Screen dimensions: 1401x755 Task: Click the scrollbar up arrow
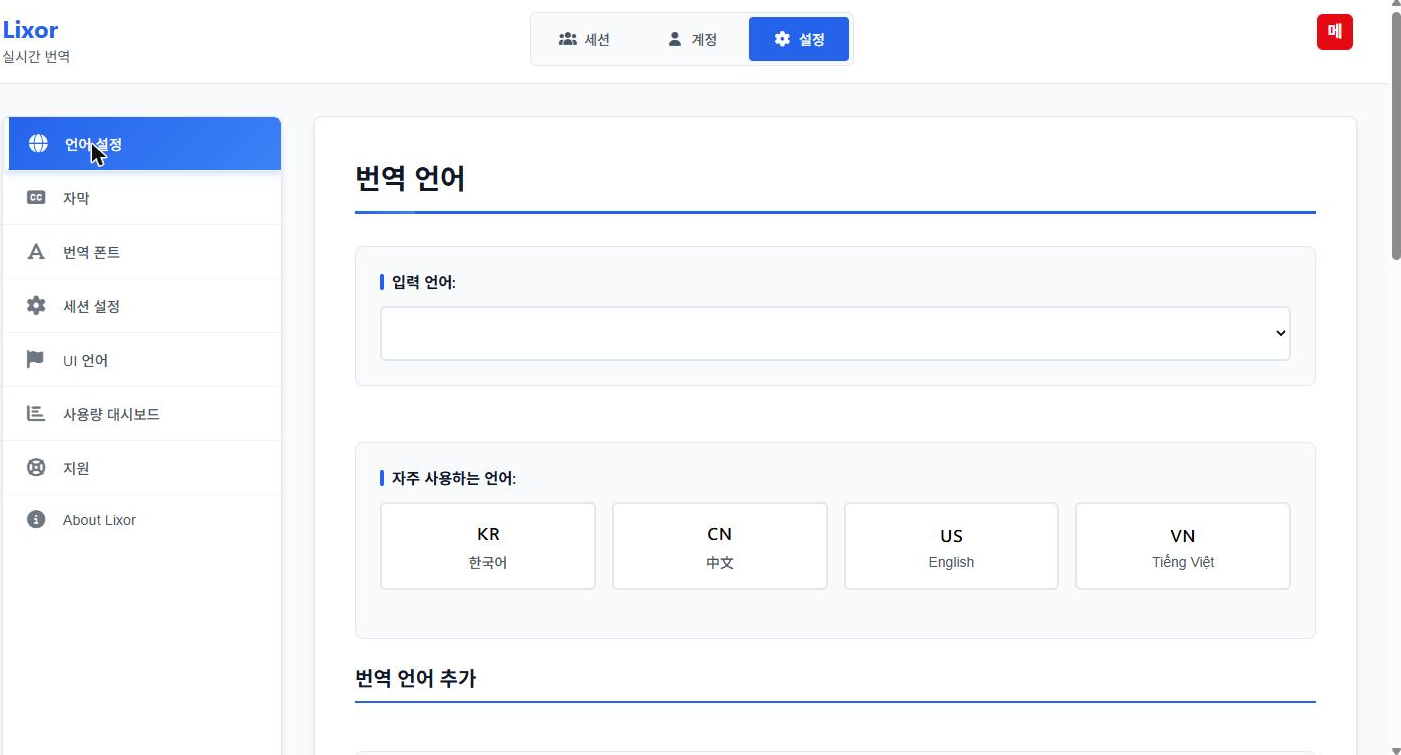1395,5
